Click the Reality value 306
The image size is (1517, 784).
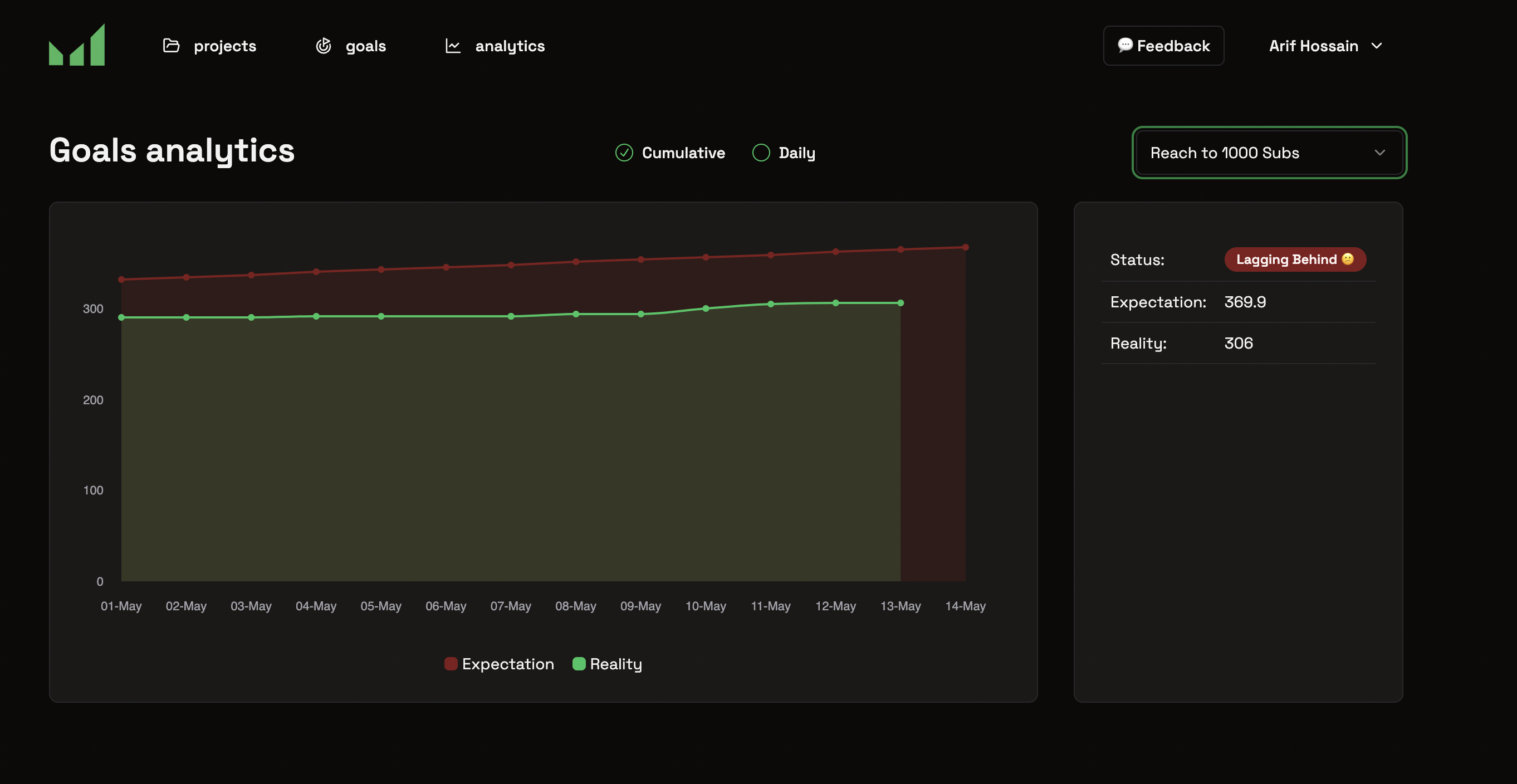tap(1239, 343)
